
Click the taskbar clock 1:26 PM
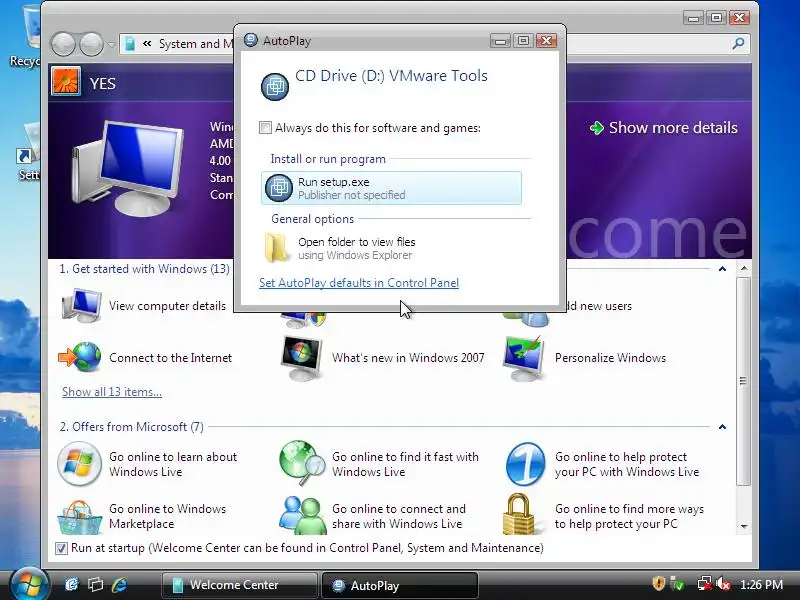(761, 584)
